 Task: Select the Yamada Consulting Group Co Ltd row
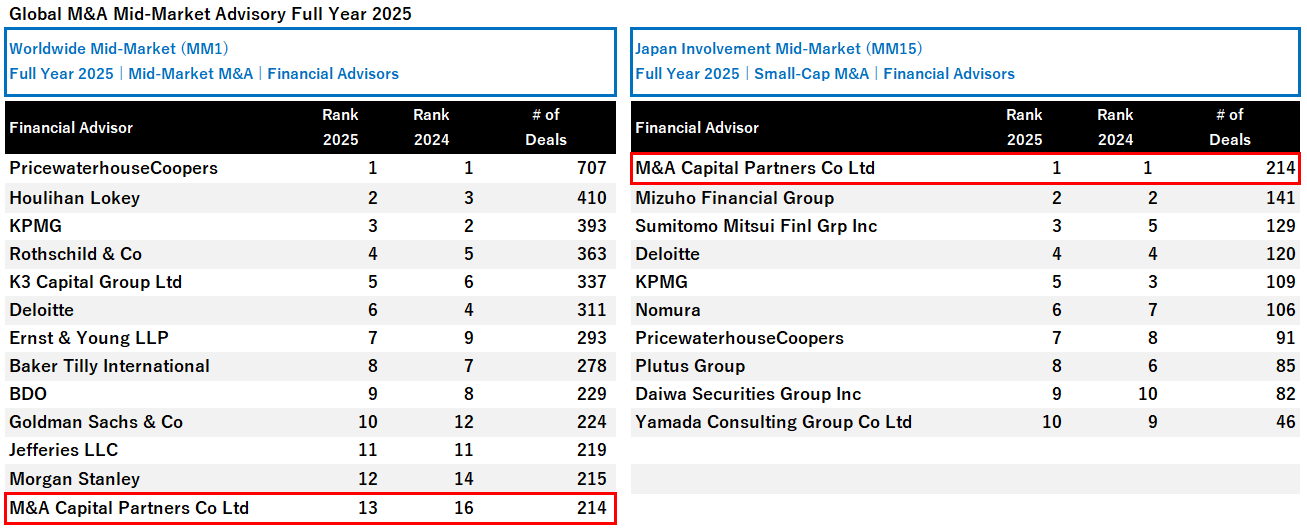tap(773, 422)
